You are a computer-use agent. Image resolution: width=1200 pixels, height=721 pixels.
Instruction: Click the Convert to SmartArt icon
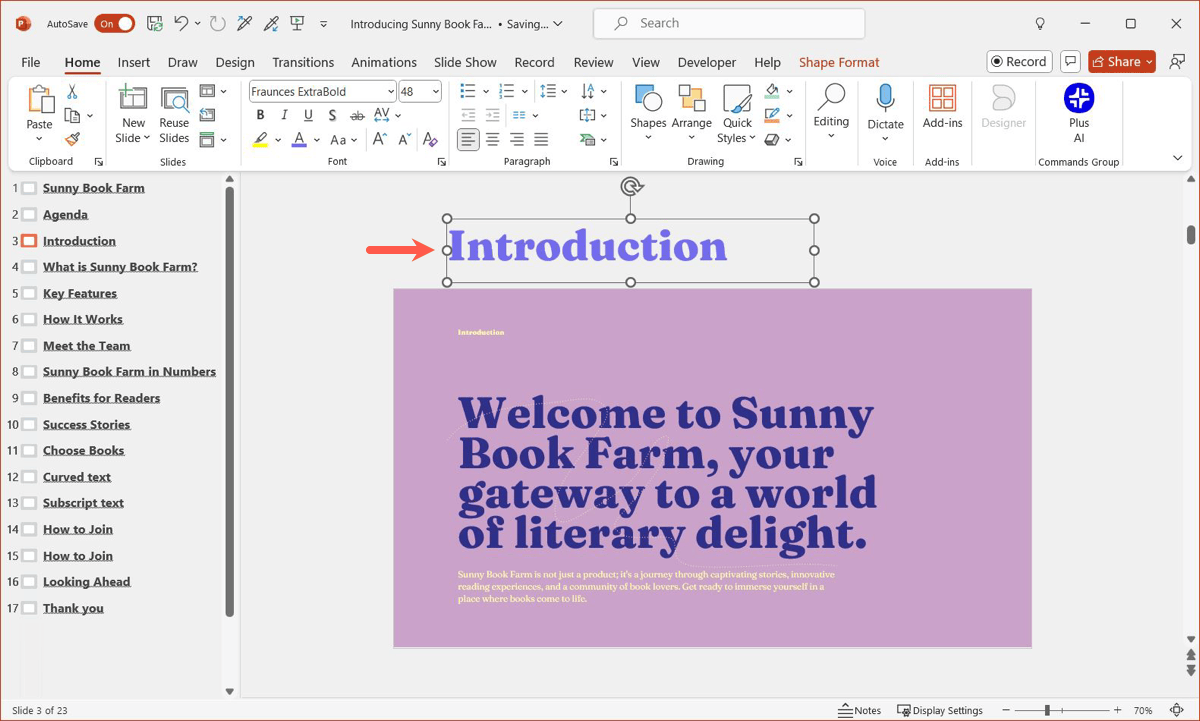pos(589,140)
